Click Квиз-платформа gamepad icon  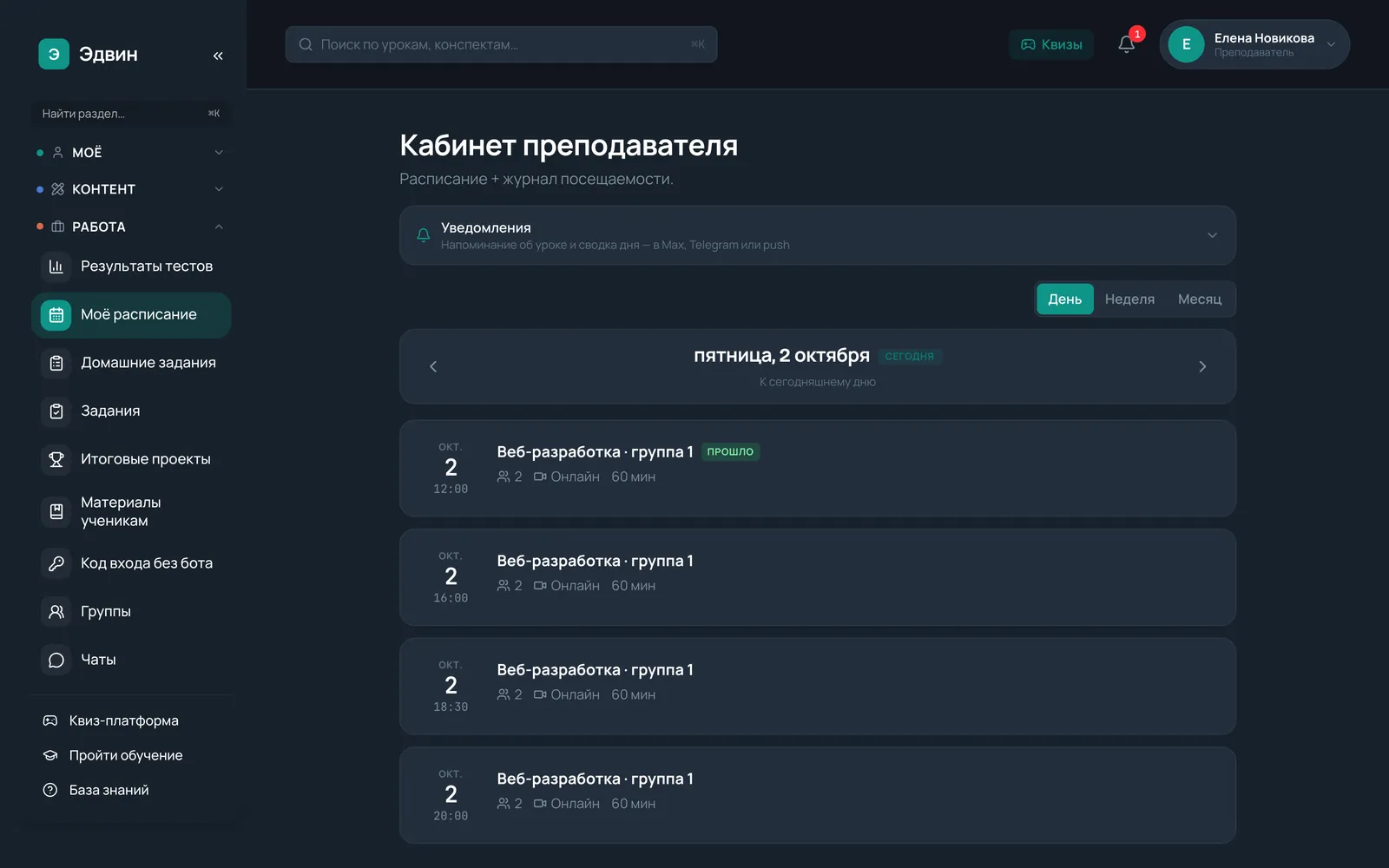[x=50, y=720]
